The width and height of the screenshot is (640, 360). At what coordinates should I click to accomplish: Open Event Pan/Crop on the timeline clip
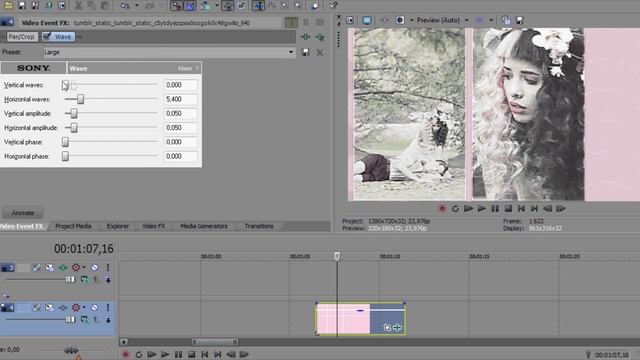pyautogui.click(x=387, y=327)
